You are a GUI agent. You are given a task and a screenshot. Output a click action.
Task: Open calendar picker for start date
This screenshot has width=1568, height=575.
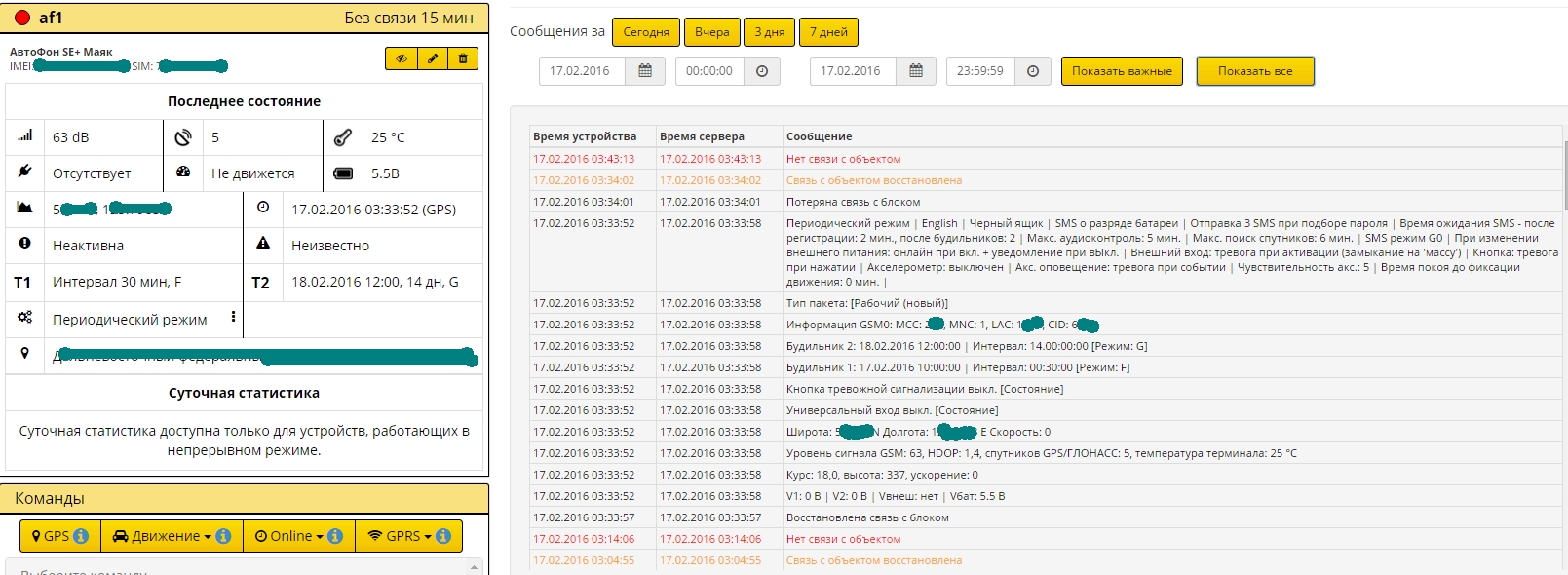pyautogui.click(x=645, y=71)
